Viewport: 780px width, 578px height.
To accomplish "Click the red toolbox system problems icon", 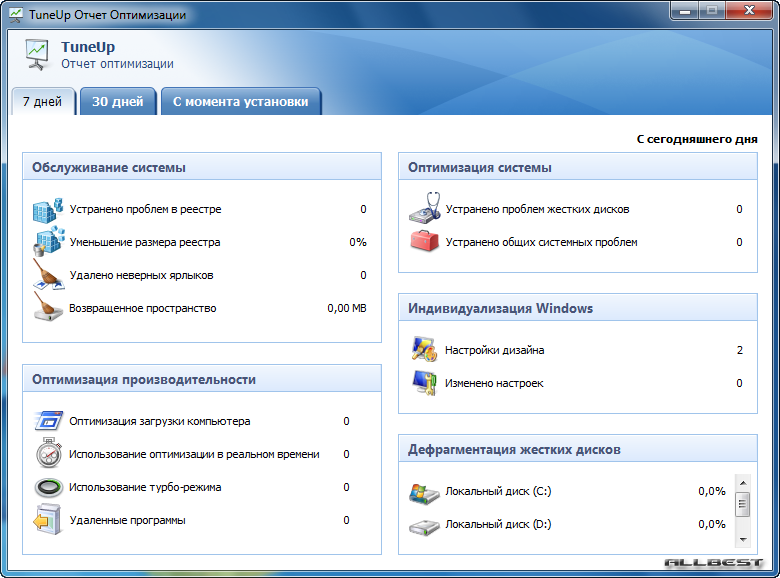I will [x=424, y=242].
